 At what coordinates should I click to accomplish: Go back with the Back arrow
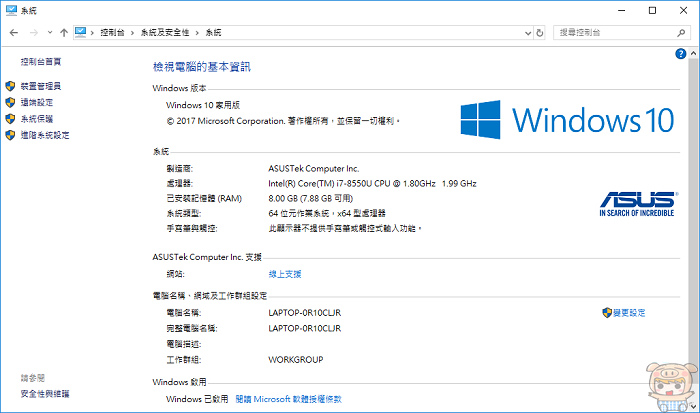click(x=14, y=33)
